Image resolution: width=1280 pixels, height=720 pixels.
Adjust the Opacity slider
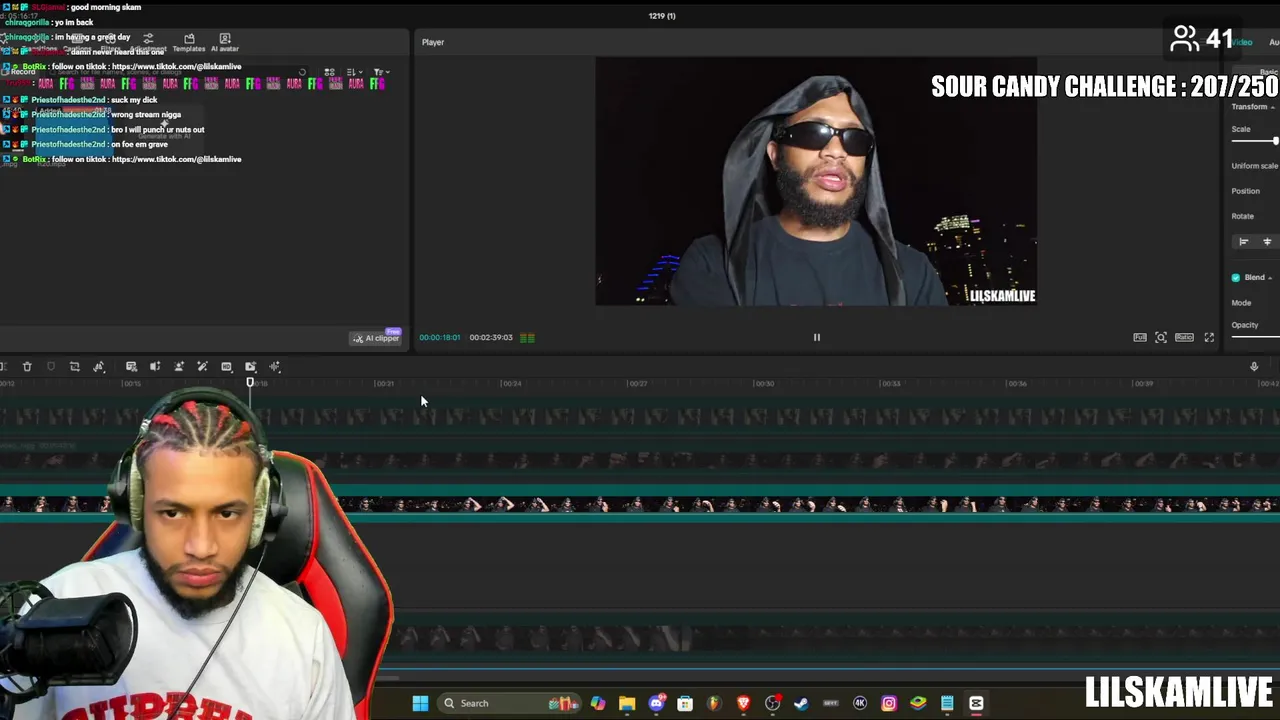(x=1256, y=337)
